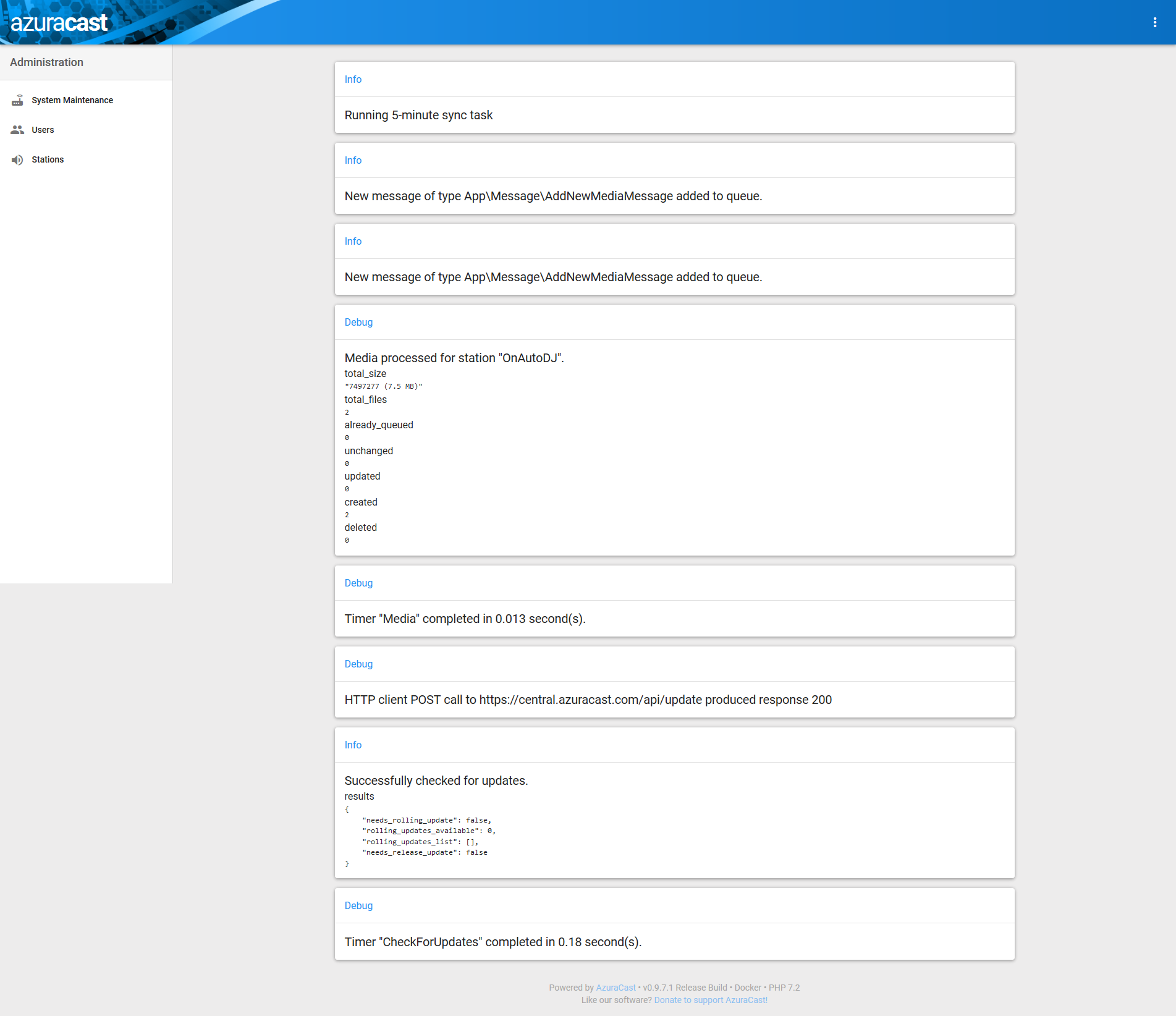The image size is (1176, 1016).
Task: Click the Users people icon
Action: (x=17, y=130)
